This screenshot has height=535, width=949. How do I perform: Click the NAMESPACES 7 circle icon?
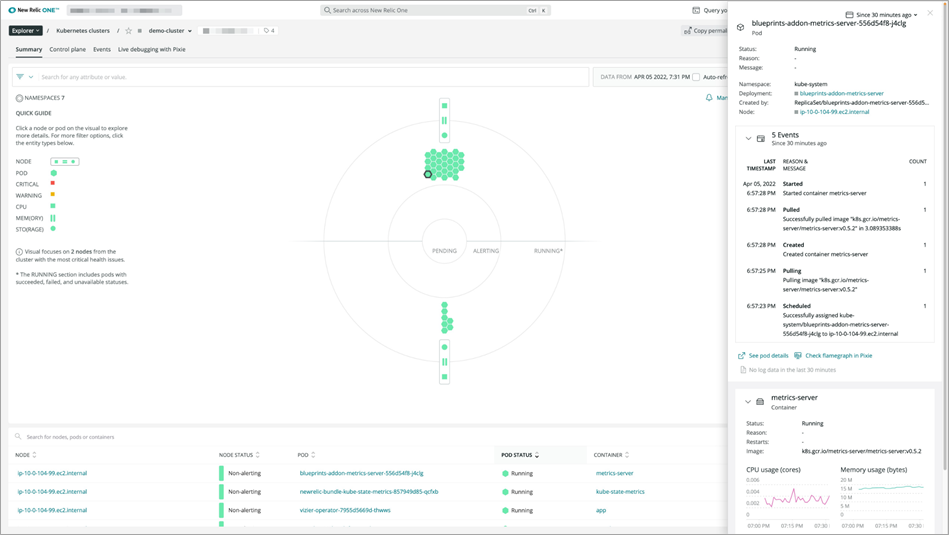(x=19, y=98)
